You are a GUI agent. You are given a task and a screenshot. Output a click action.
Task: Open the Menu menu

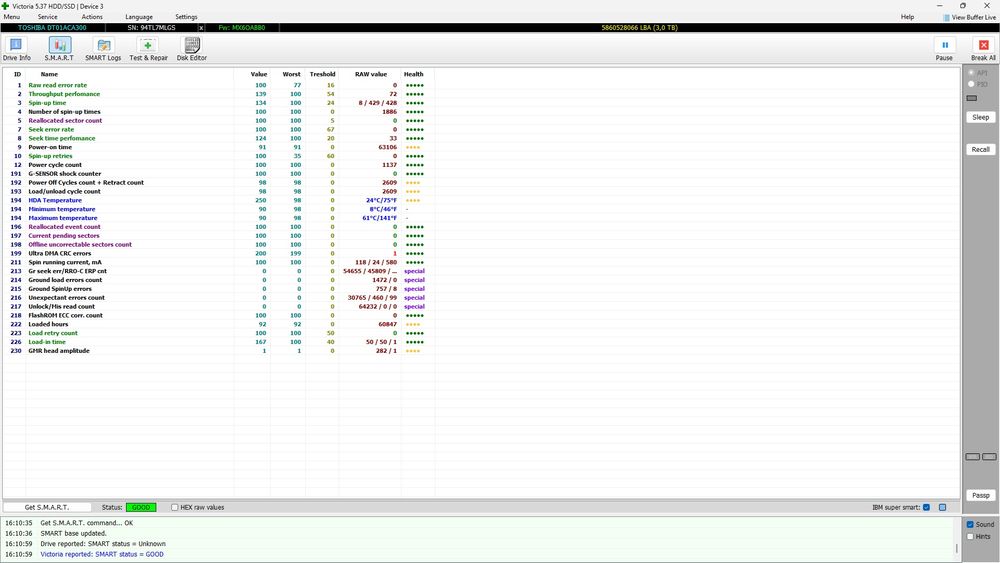pos(11,17)
